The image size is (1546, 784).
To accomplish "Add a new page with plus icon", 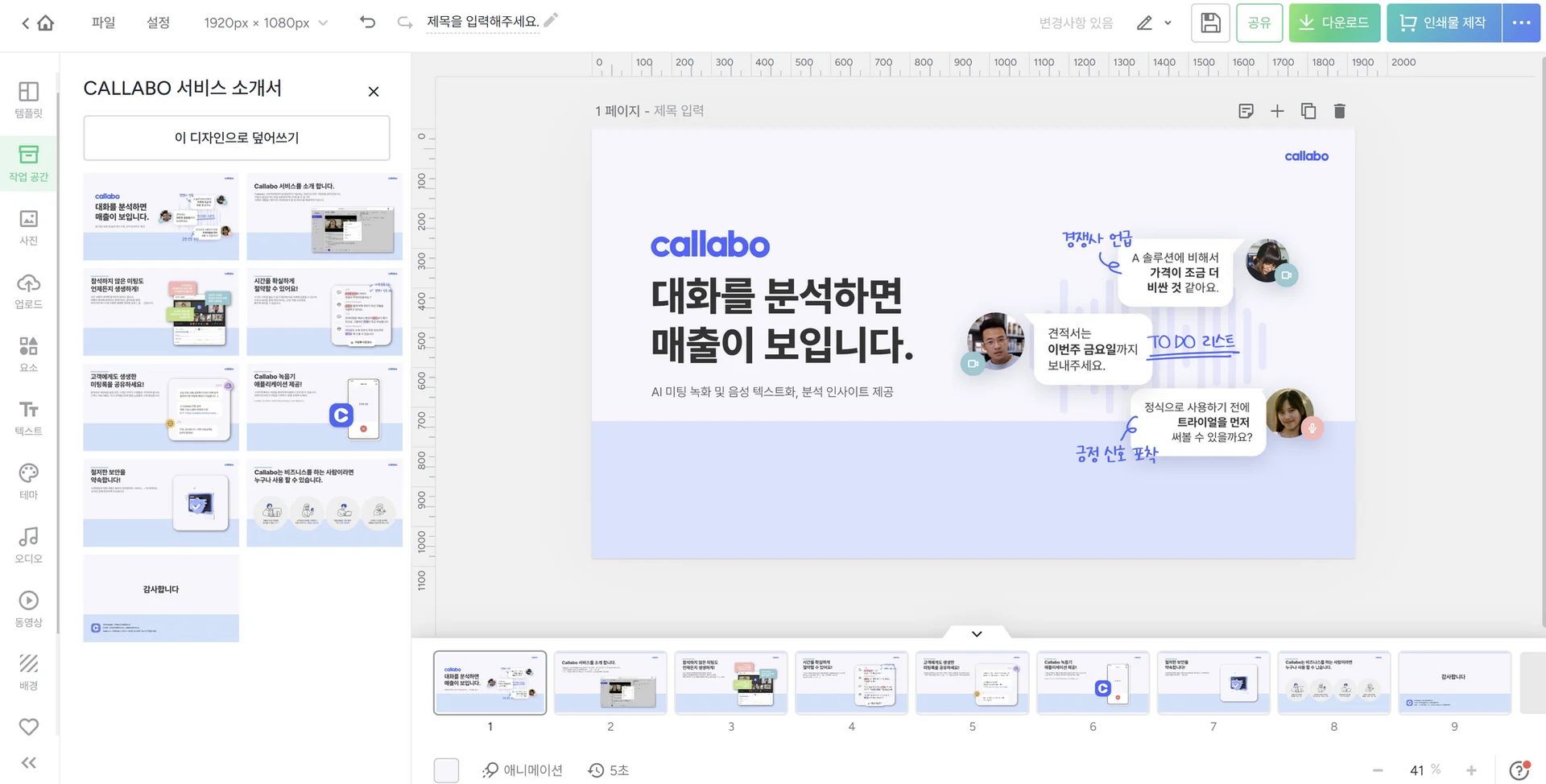I will click(x=1277, y=111).
